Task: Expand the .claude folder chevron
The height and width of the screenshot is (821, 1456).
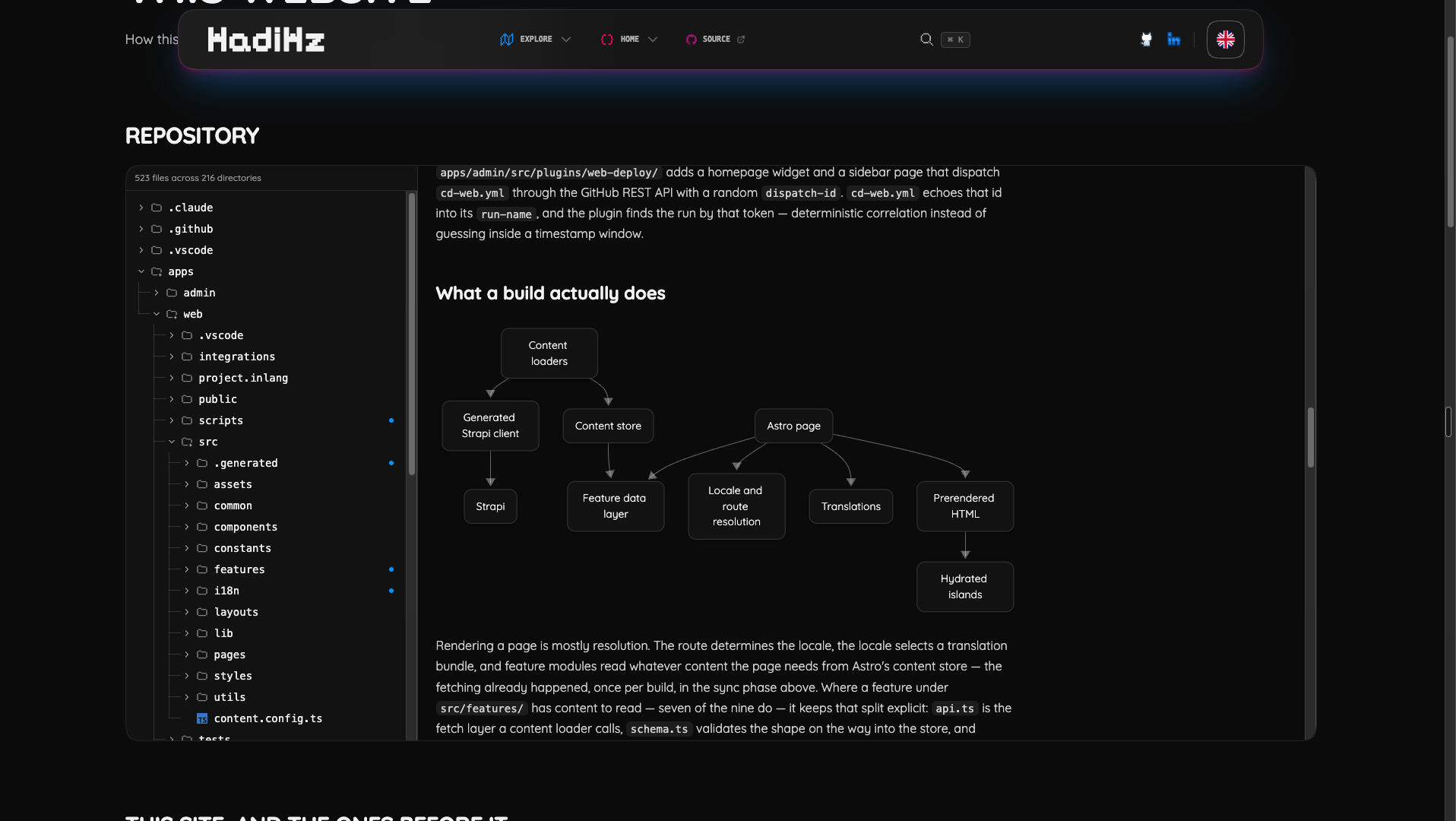Action: point(141,208)
